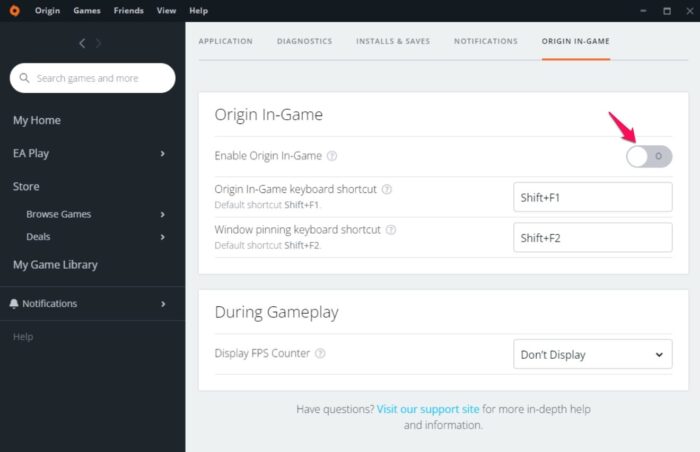
Task: Toggle Enable Origin In-Game switch
Action: 649,156
